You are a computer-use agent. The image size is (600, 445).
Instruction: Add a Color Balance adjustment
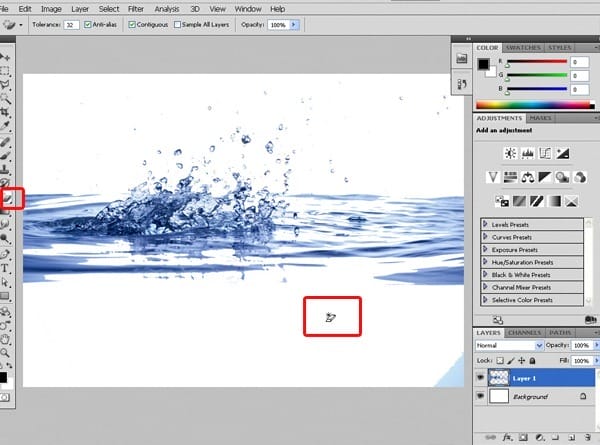pyautogui.click(x=528, y=177)
